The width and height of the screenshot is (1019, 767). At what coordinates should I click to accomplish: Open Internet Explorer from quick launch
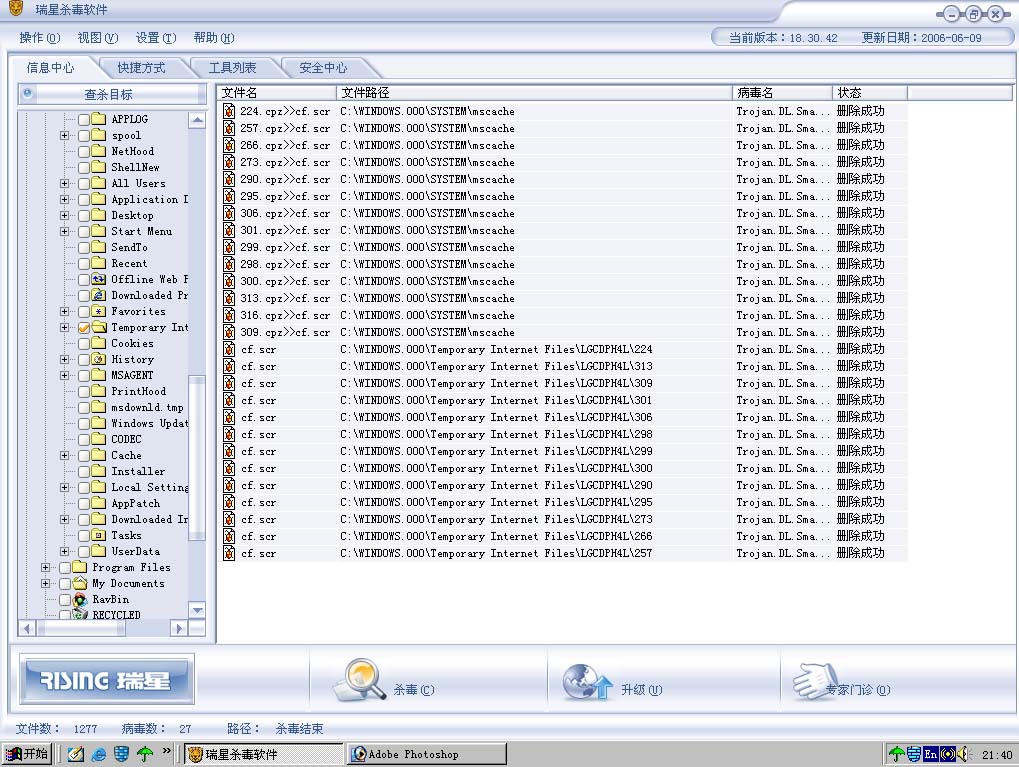pos(99,754)
